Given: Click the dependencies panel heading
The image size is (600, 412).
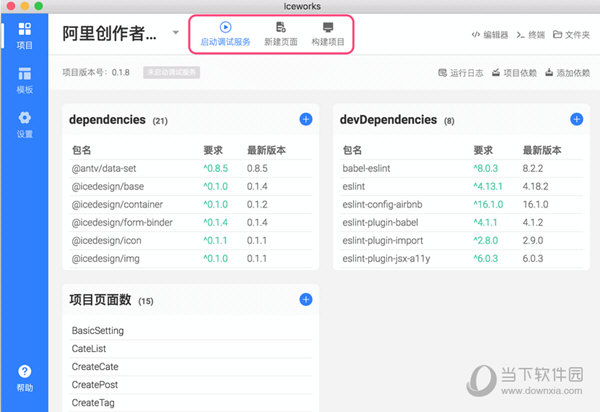Looking at the screenshot, I should pos(107,120).
